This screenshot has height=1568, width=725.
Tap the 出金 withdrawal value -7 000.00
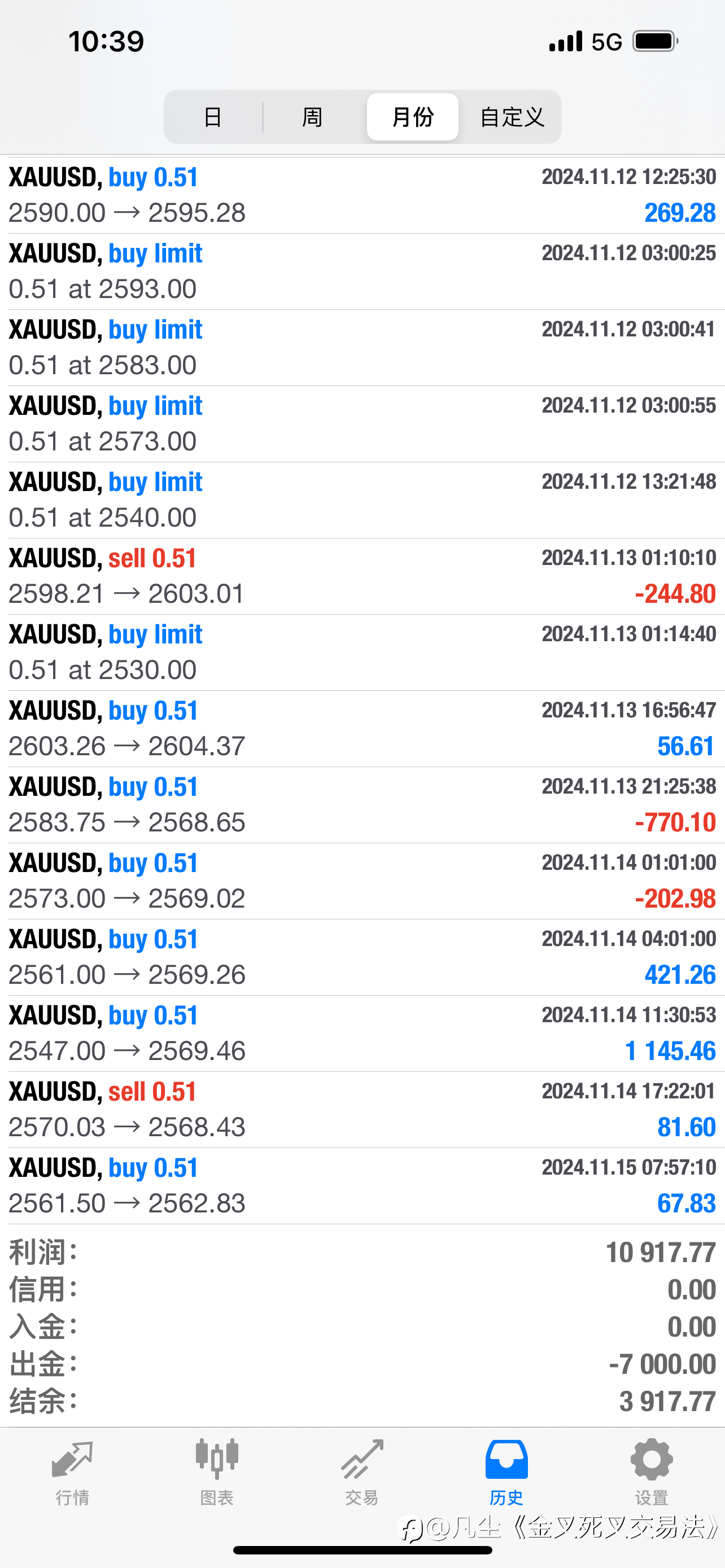pyautogui.click(x=662, y=1364)
